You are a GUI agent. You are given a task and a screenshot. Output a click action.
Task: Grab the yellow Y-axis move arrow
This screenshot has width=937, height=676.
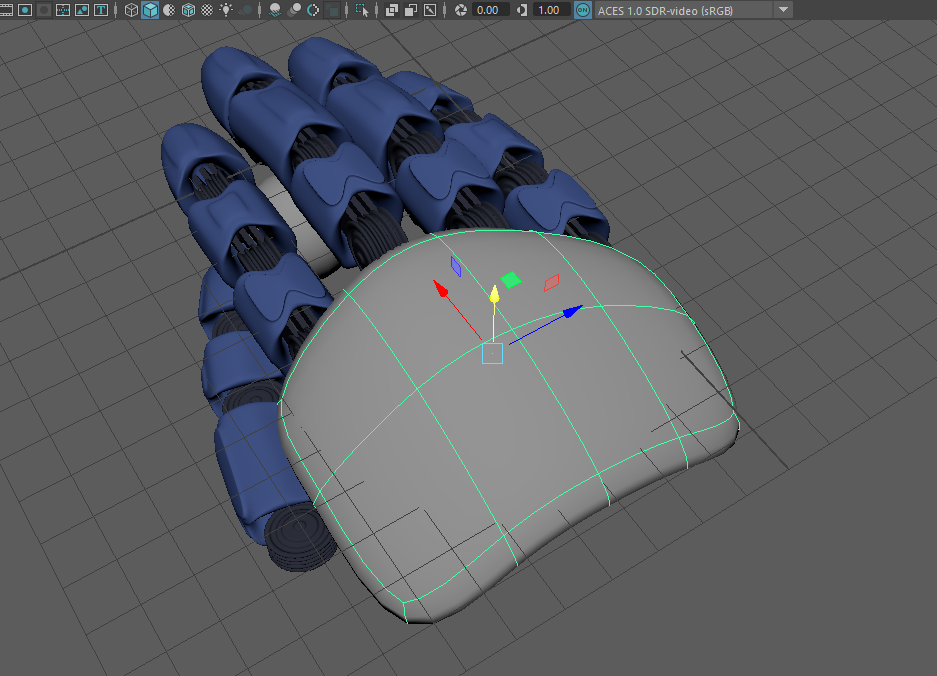pyautogui.click(x=494, y=294)
